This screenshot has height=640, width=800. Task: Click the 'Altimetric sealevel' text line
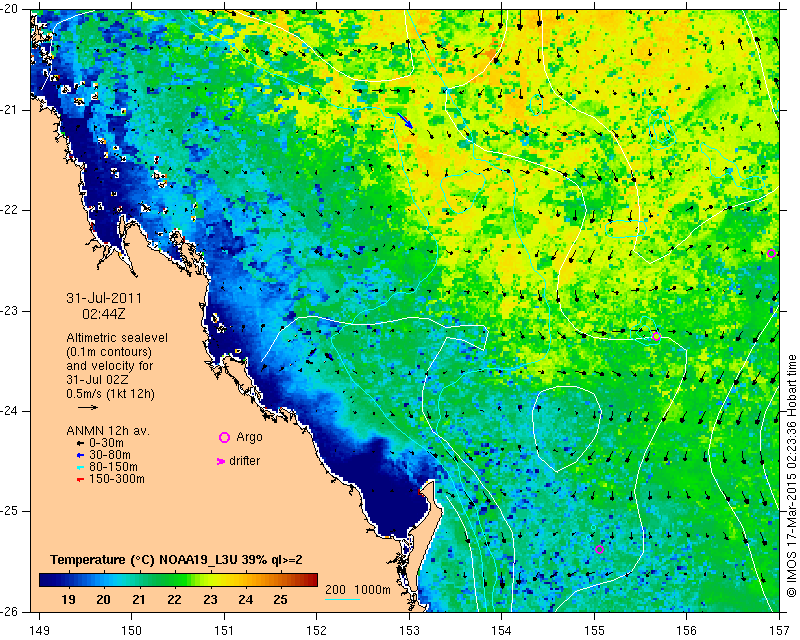(117, 338)
